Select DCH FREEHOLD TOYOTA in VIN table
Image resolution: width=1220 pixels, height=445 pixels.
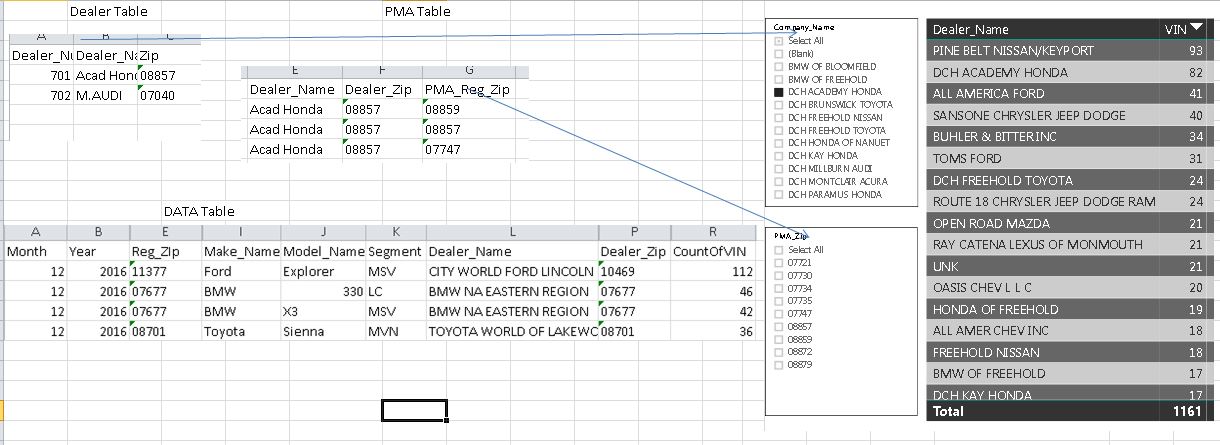[x=1069, y=180]
